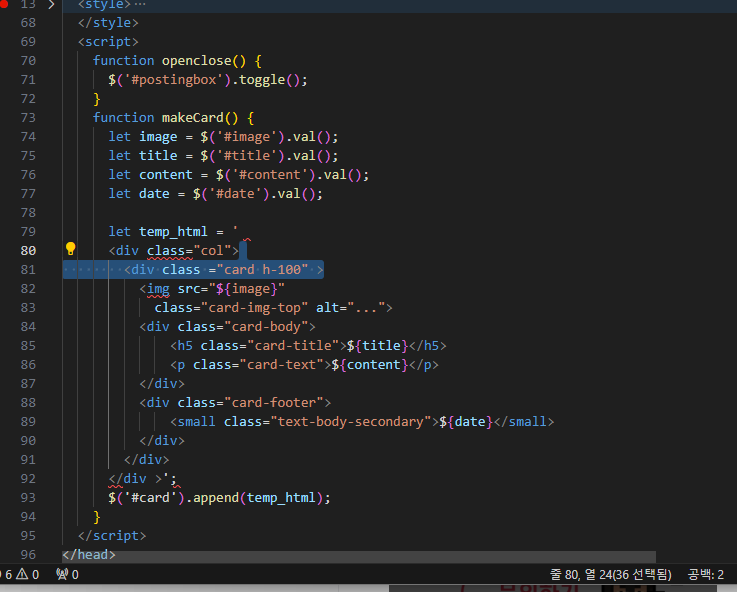Click the lightbulb quick-fix icon on line 80
Viewport: 737px width, 592px height.
click(x=71, y=249)
